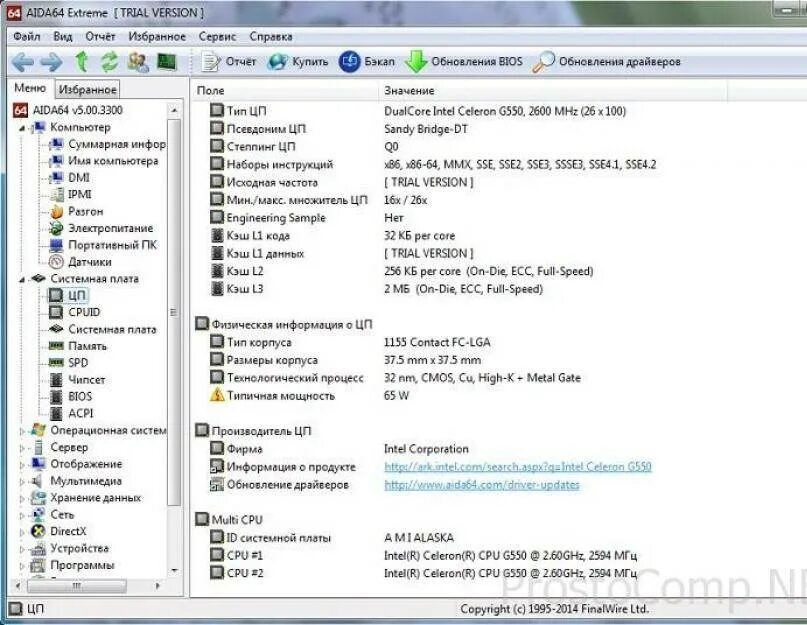Open the CPUID tree item
The image size is (807, 625).
pos(75,312)
